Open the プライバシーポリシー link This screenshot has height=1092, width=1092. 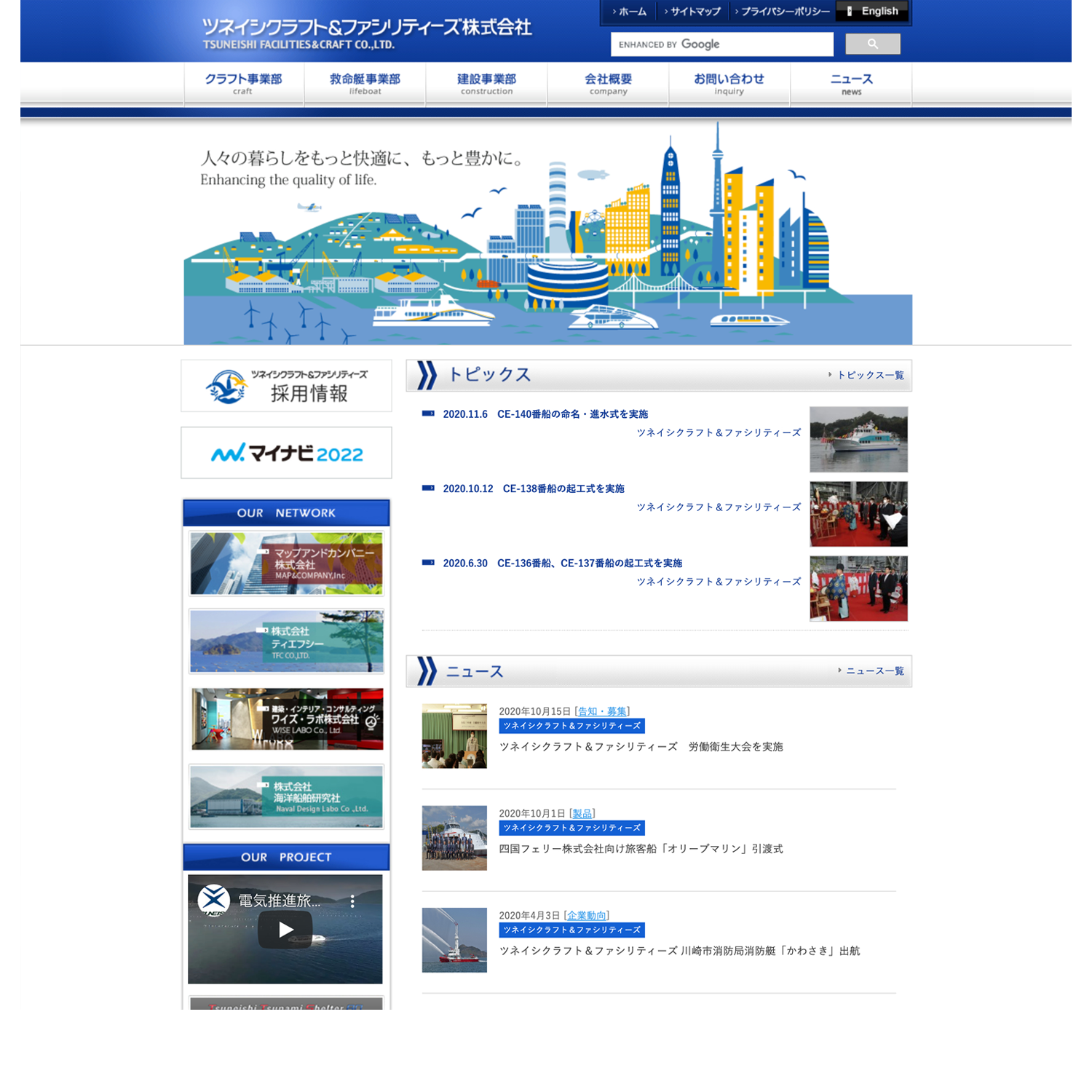pyautogui.click(x=782, y=12)
